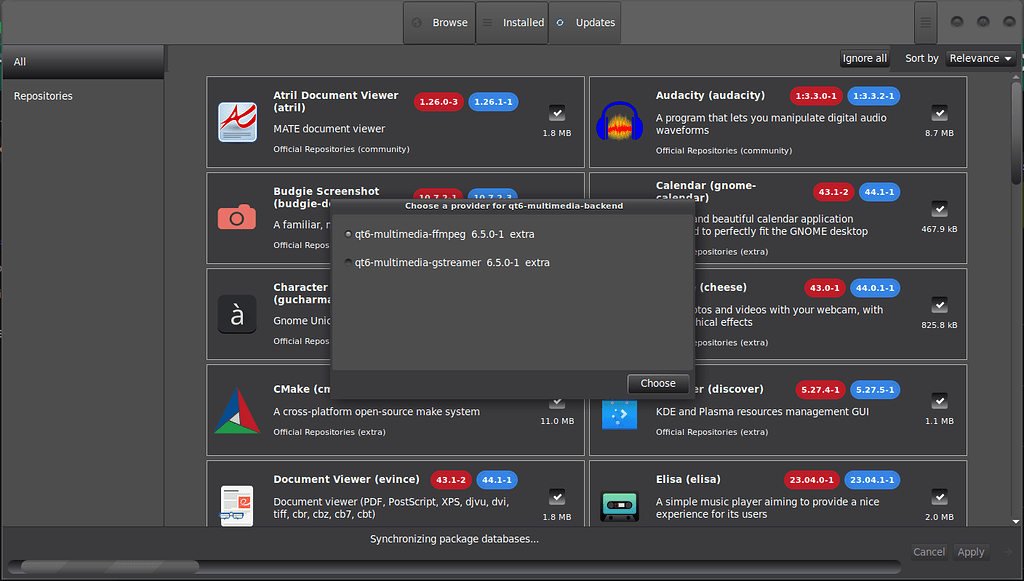Click the Character Map app icon
The image size is (1024, 581).
point(237,314)
